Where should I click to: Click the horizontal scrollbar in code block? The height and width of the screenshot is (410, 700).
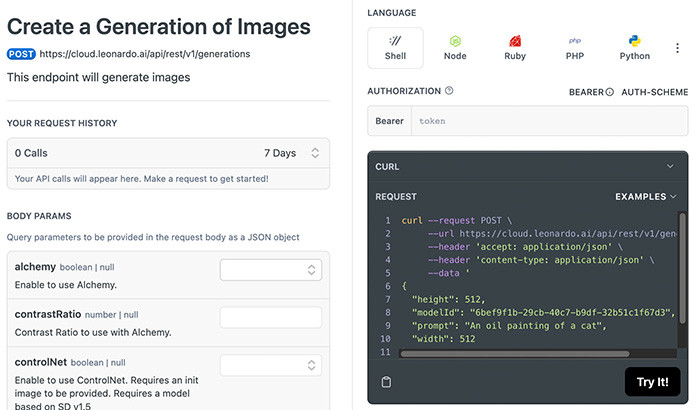514,354
